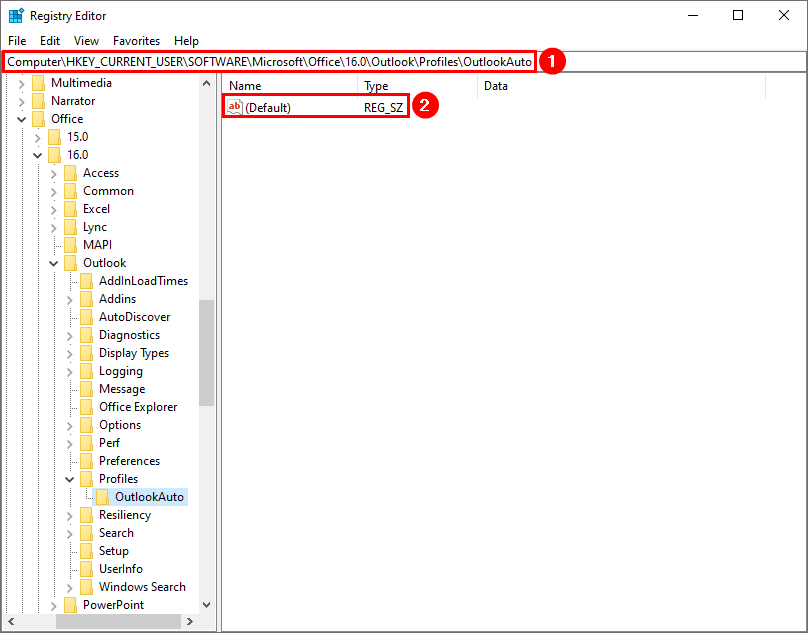
Task: Click the PowerPoint folder icon
Action: point(70,605)
